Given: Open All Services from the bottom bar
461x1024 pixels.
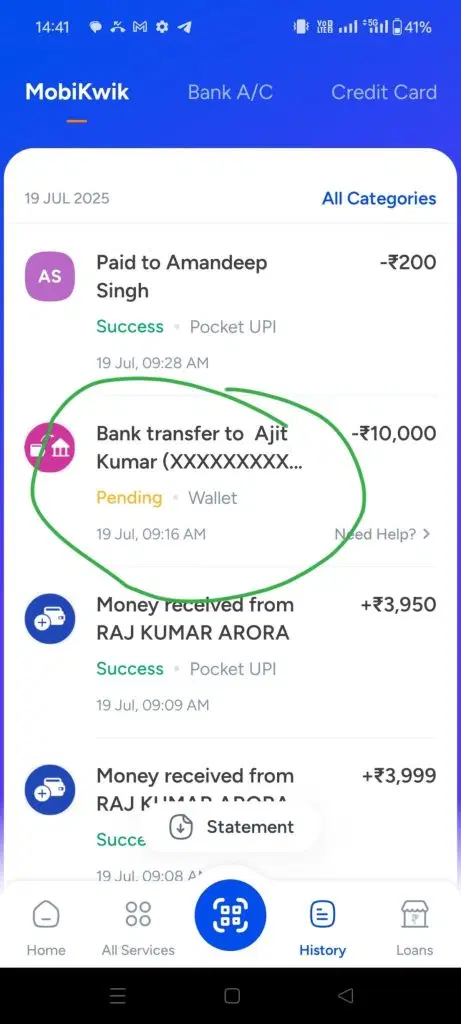Looking at the screenshot, I should tap(138, 928).
